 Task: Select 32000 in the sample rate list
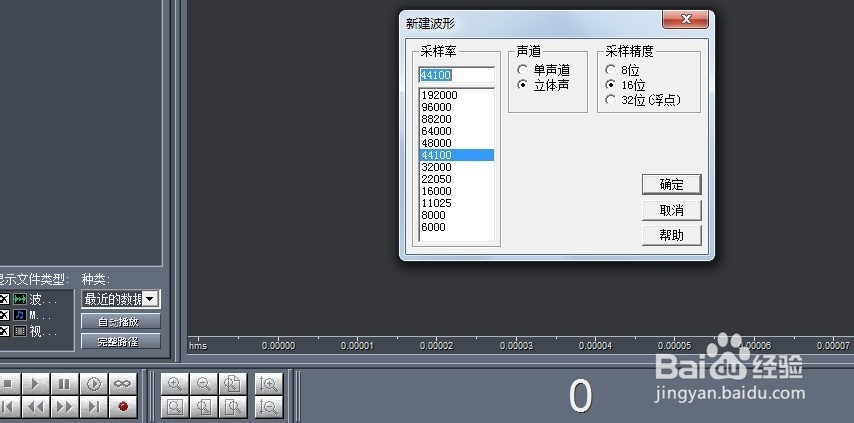(457, 167)
